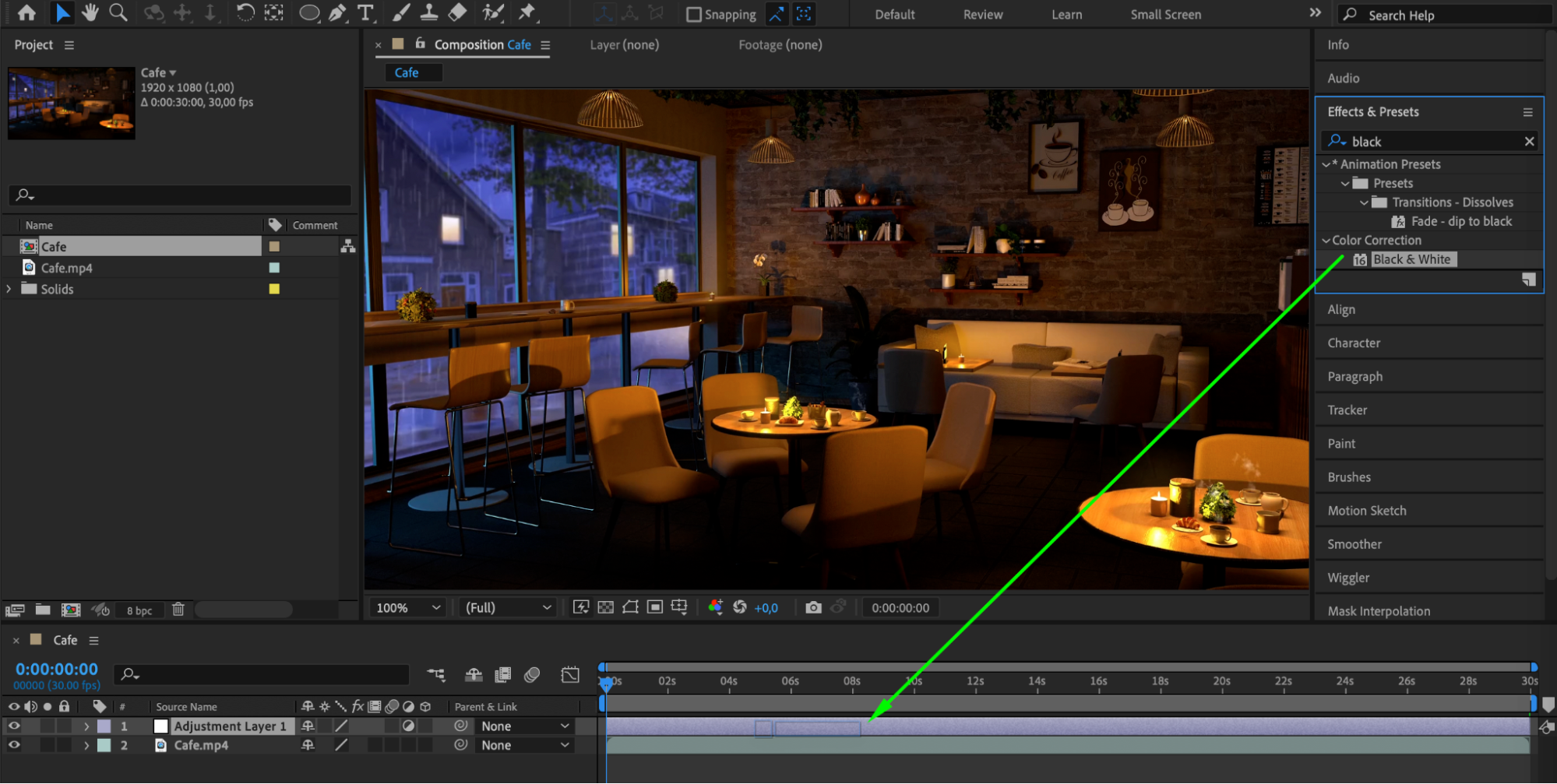Pick the Puppet Pin tool
The image size is (1557, 784).
527,12
